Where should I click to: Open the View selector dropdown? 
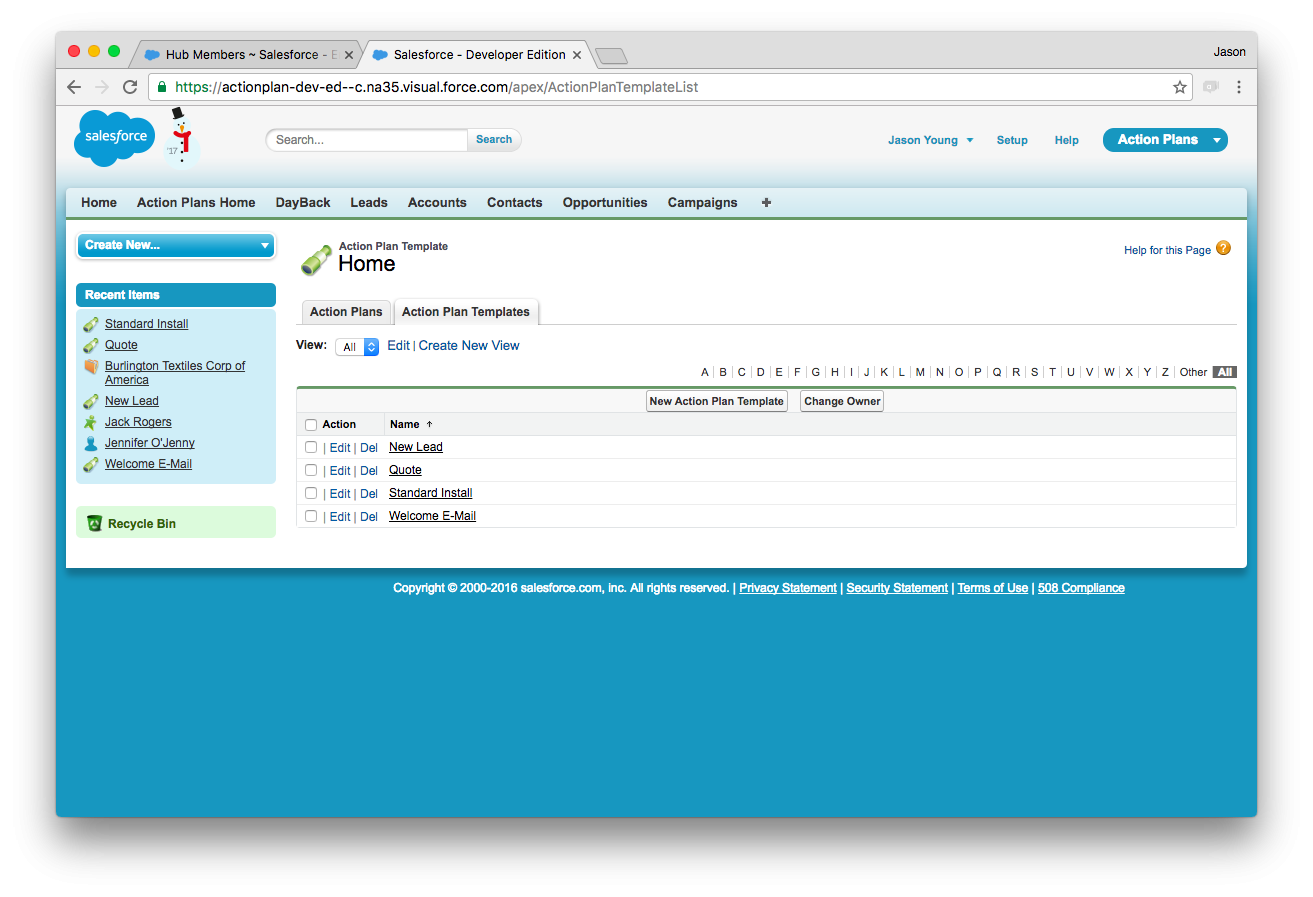pyautogui.click(x=357, y=347)
